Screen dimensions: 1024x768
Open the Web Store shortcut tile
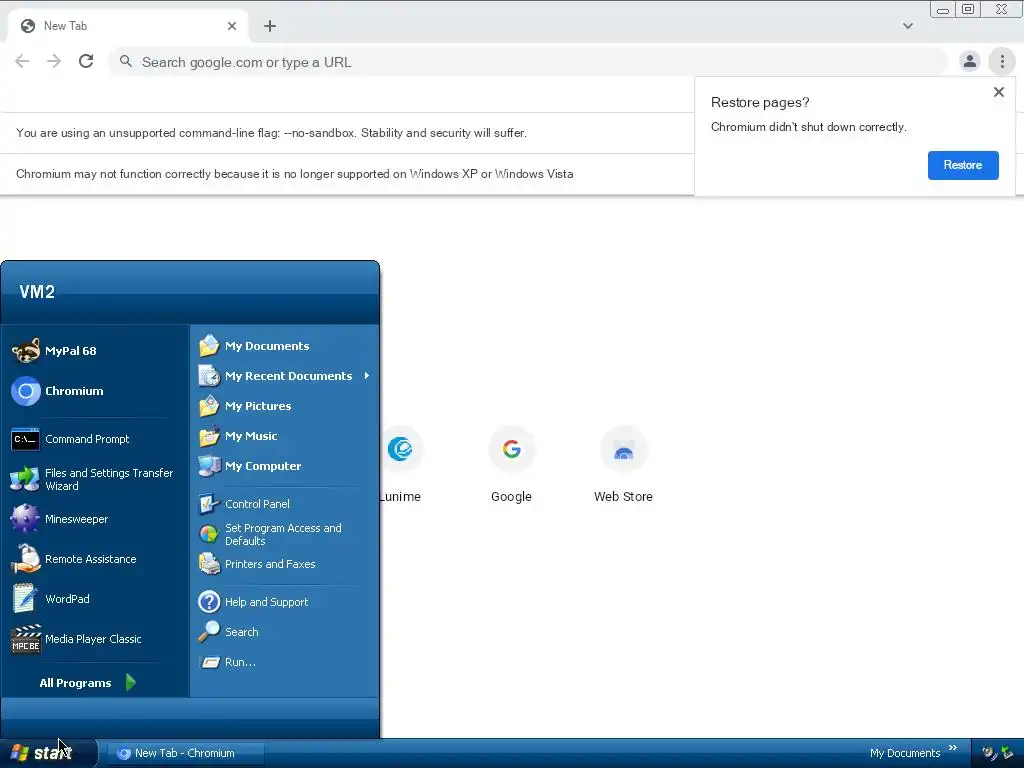[x=624, y=465]
